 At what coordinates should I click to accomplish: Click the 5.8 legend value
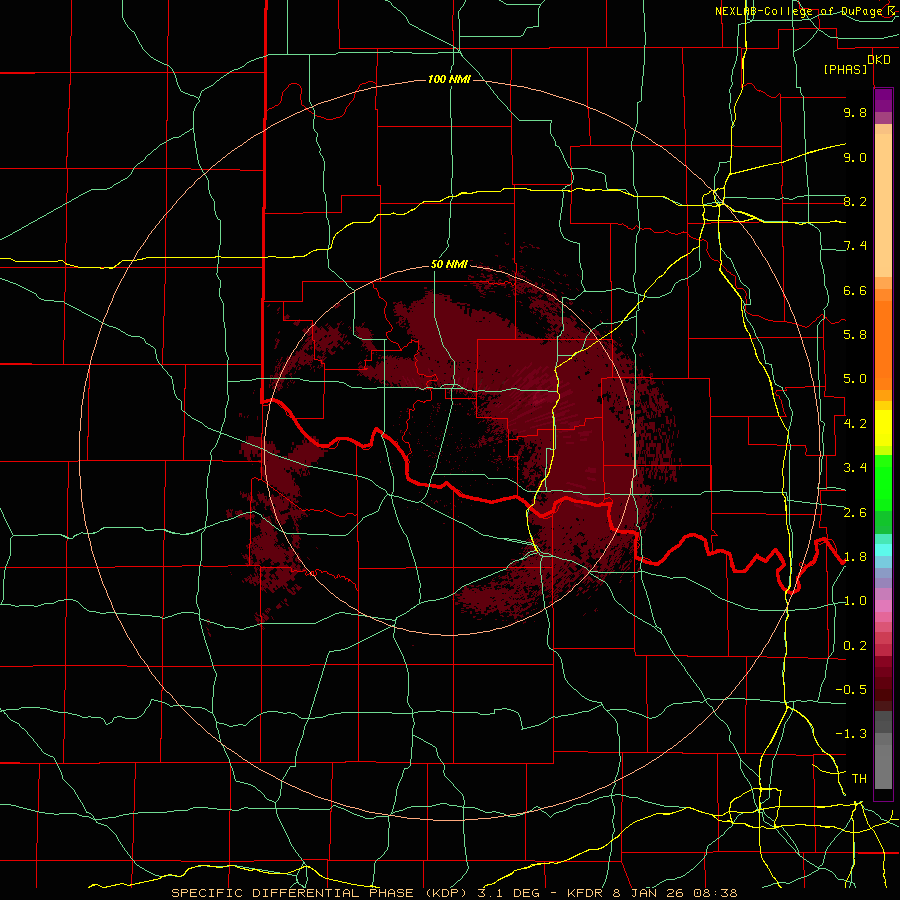(x=855, y=335)
